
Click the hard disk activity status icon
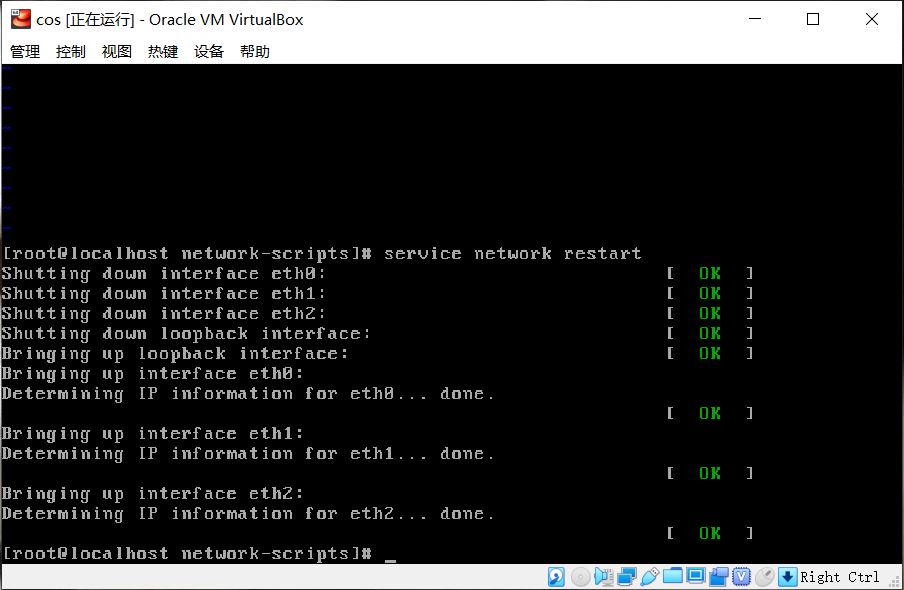pos(554,577)
